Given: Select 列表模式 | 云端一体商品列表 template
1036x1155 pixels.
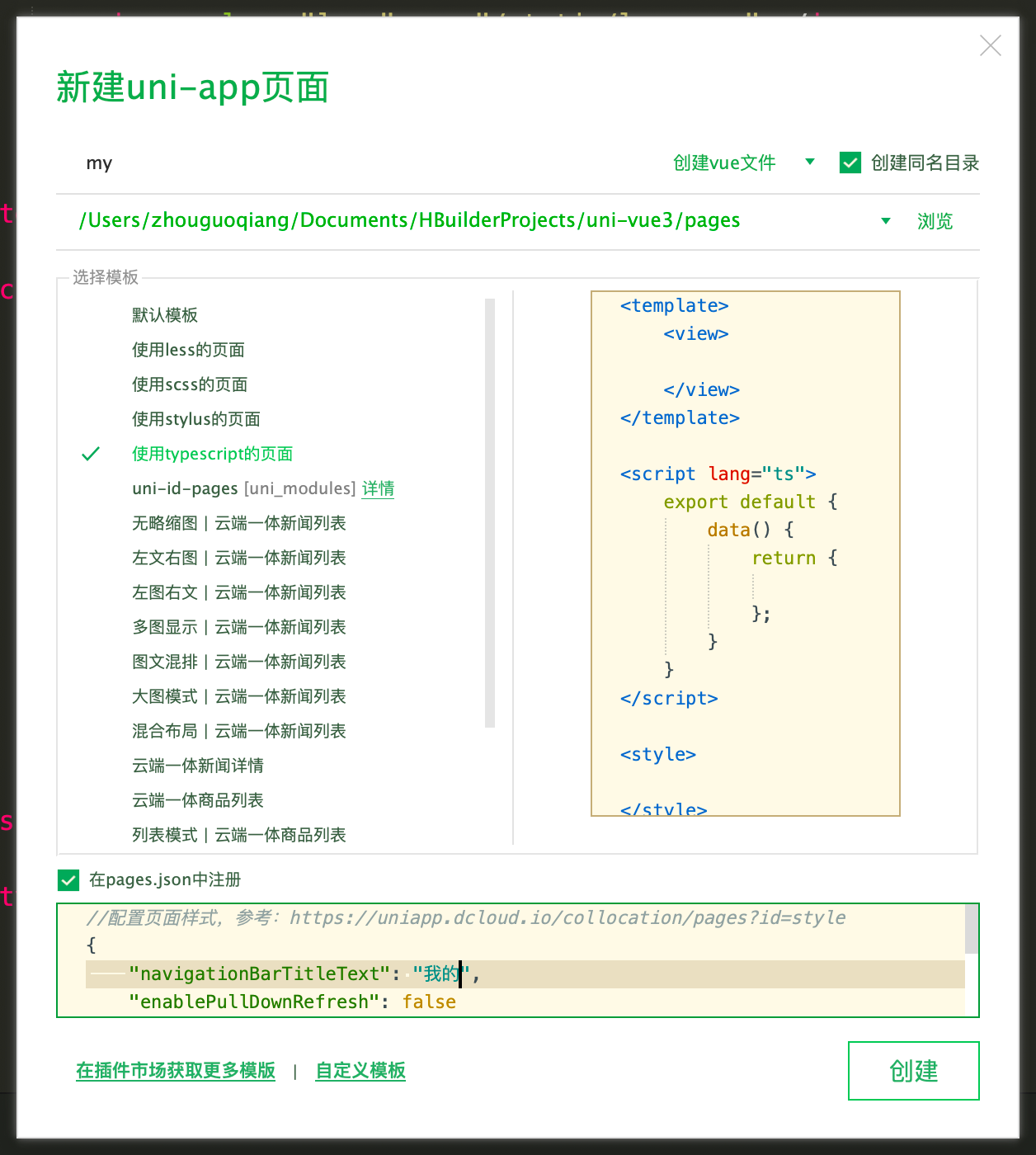Looking at the screenshot, I should tap(239, 835).
